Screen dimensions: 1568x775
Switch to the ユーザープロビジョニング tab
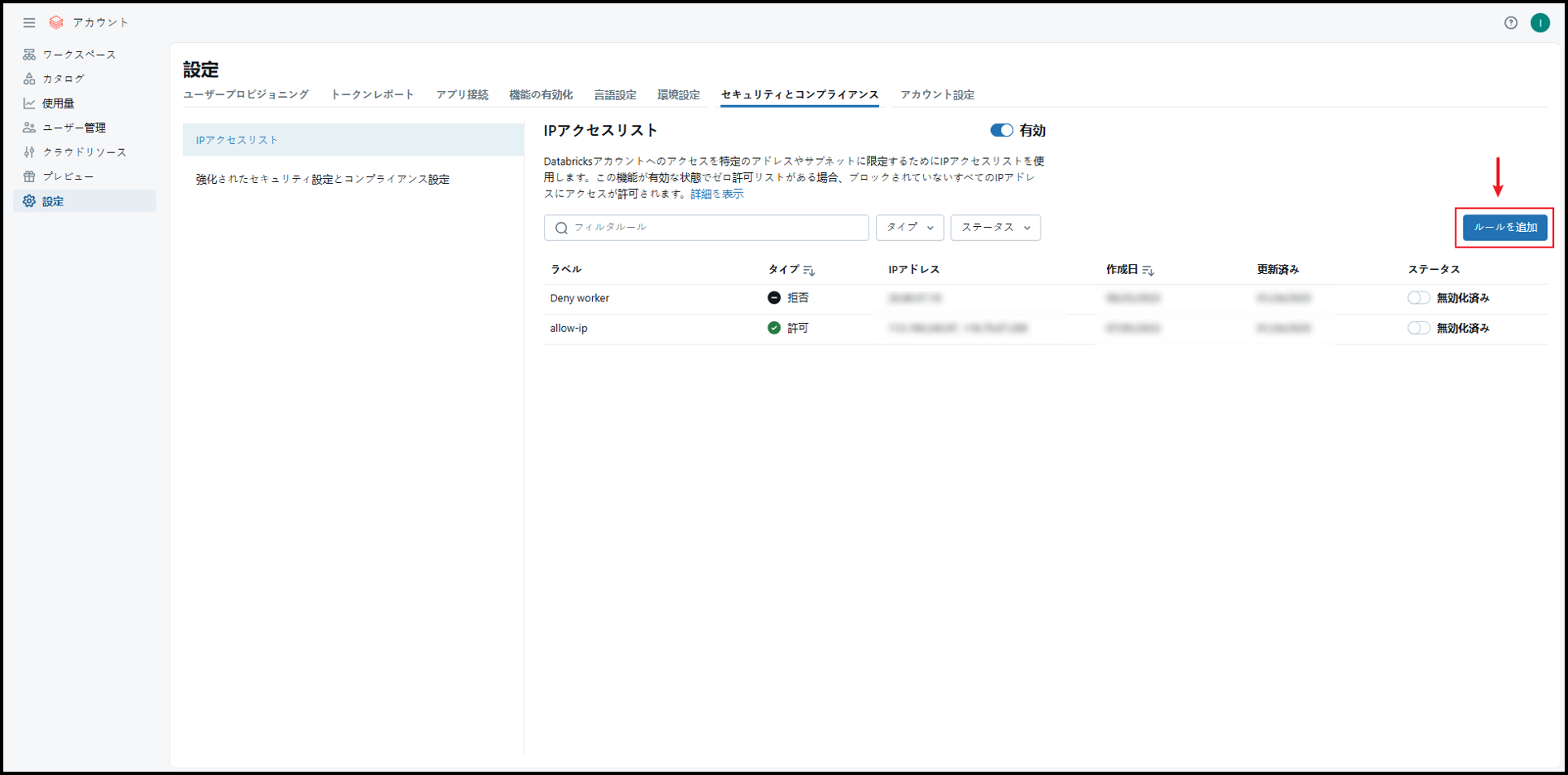(246, 95)
